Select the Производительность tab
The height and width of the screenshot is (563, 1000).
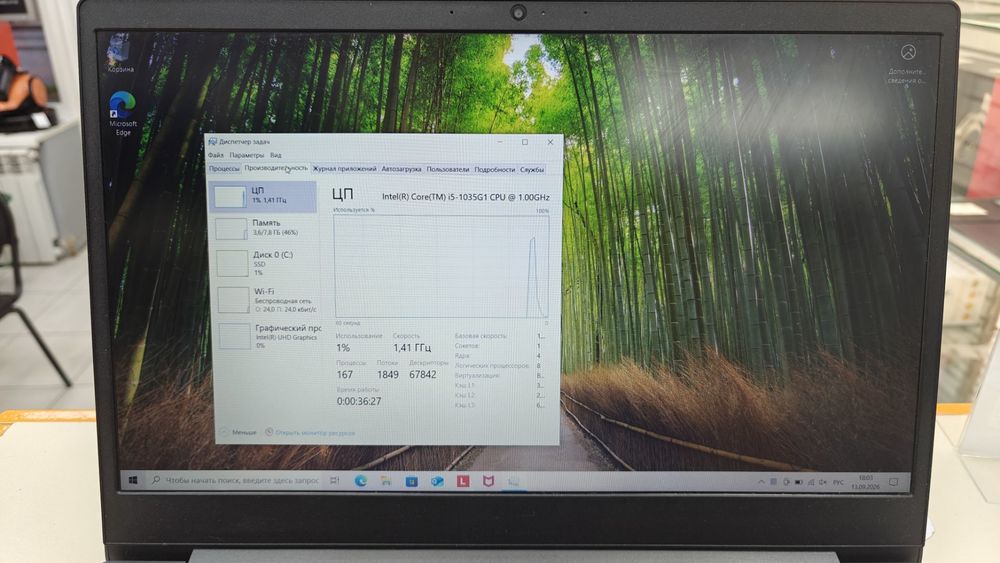(276, 168)
